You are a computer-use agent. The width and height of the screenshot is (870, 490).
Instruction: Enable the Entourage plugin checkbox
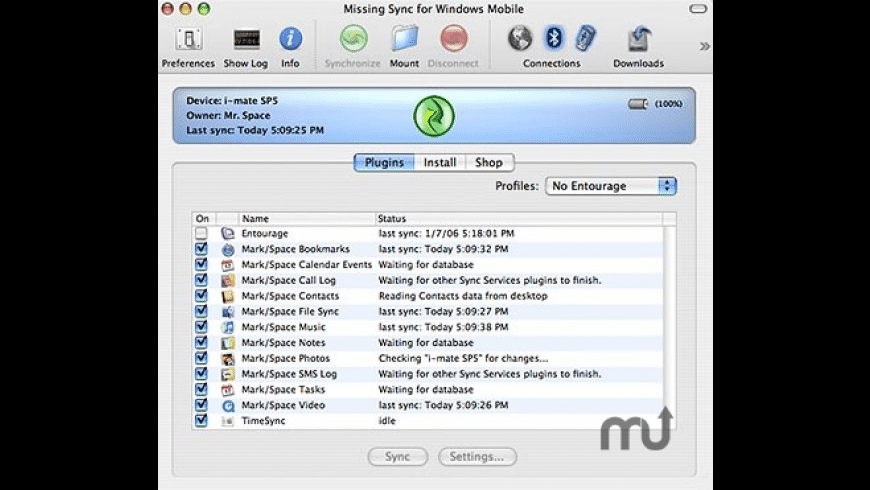[201, 234]
